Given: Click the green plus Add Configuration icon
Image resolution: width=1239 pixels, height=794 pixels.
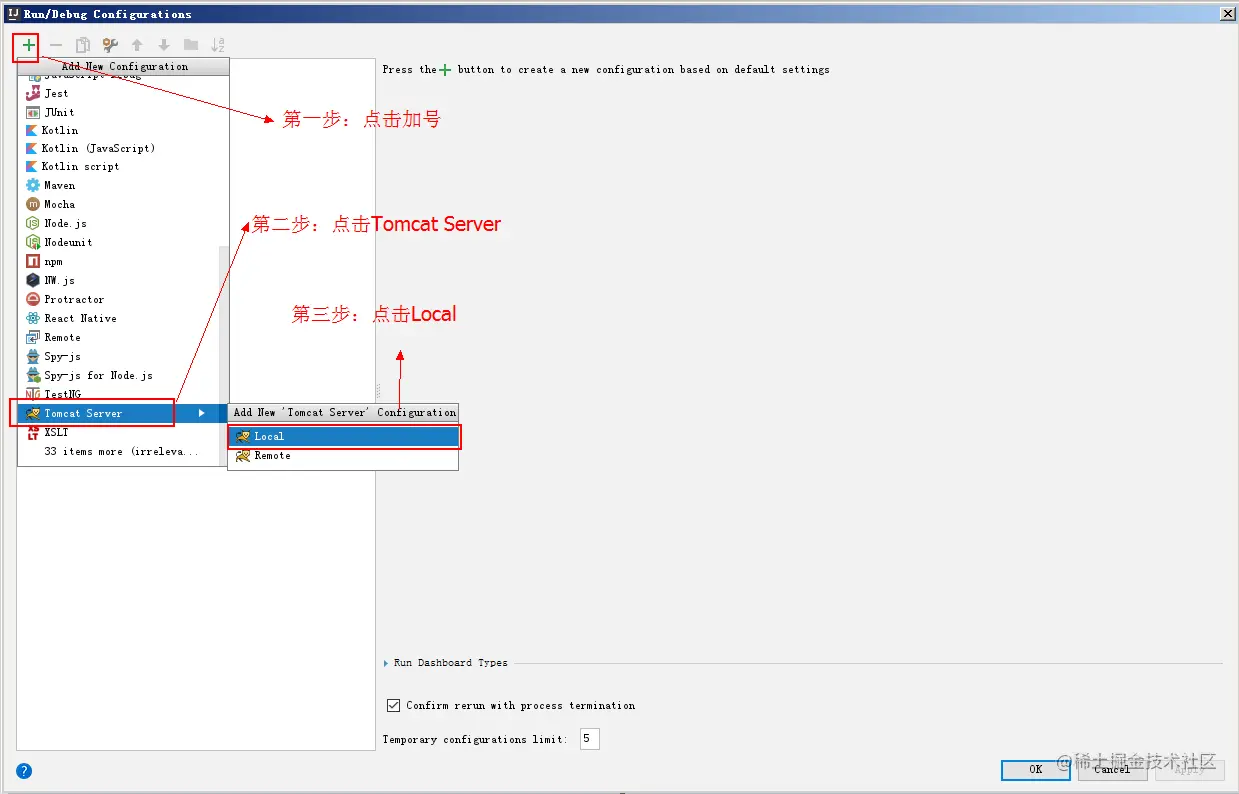Looking at the screenshot, I should pos(28,45).
